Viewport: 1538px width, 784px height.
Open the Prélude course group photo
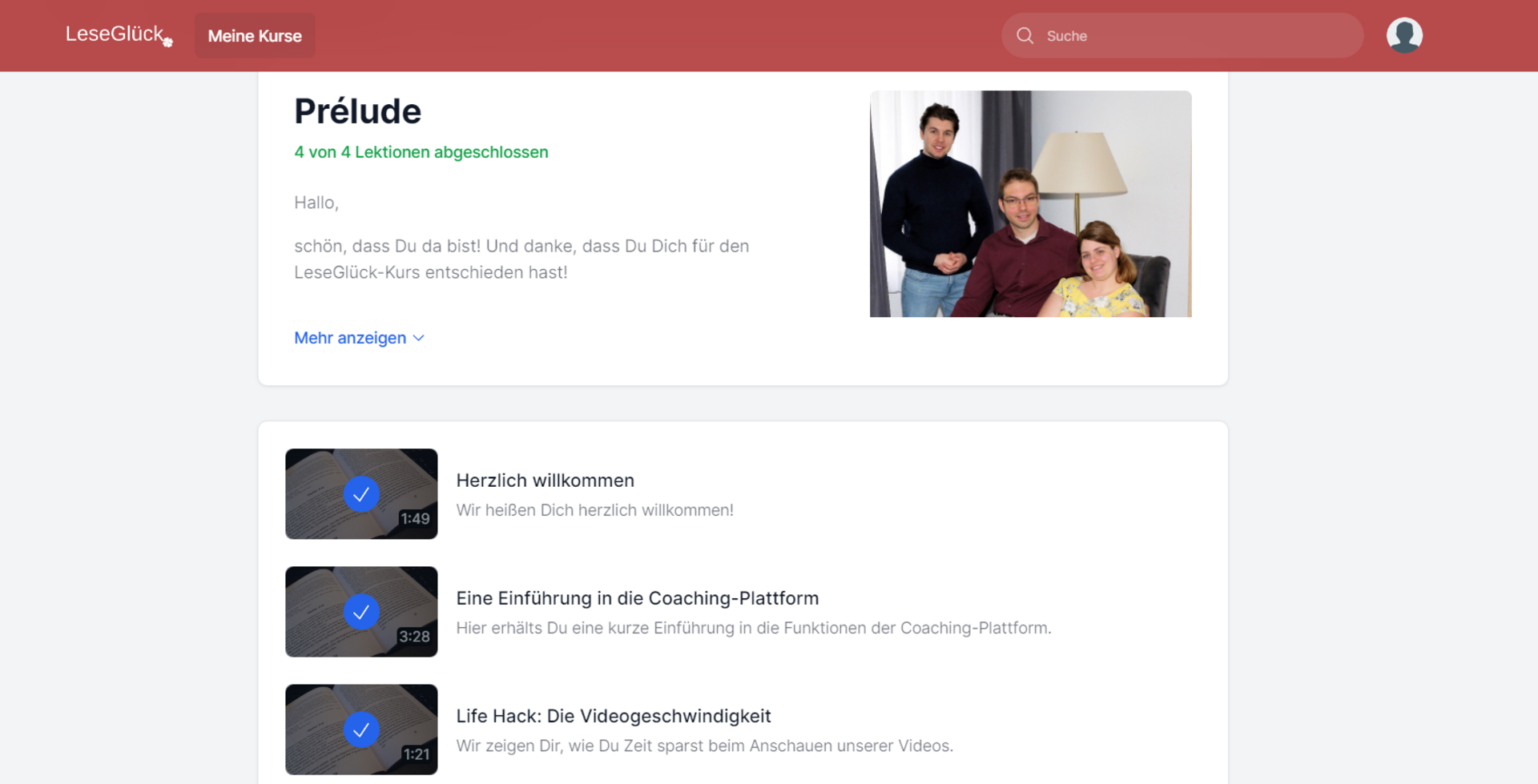[1030, 203]
